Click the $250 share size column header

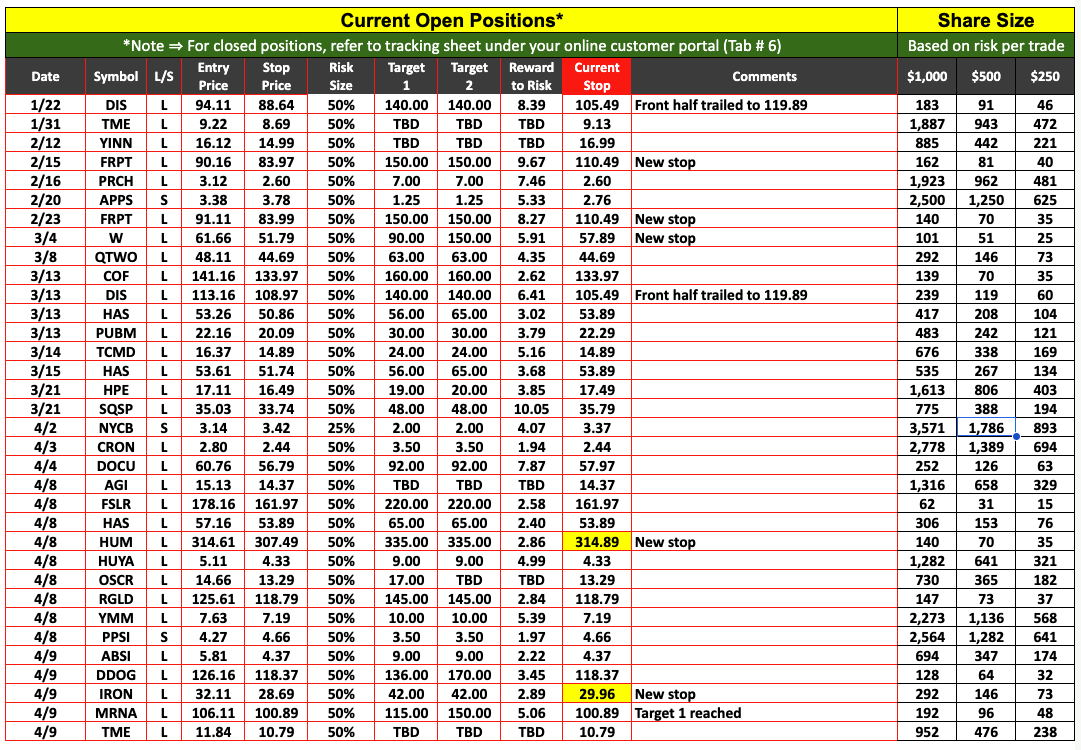pyautogui.click(x=1047, y=76)
